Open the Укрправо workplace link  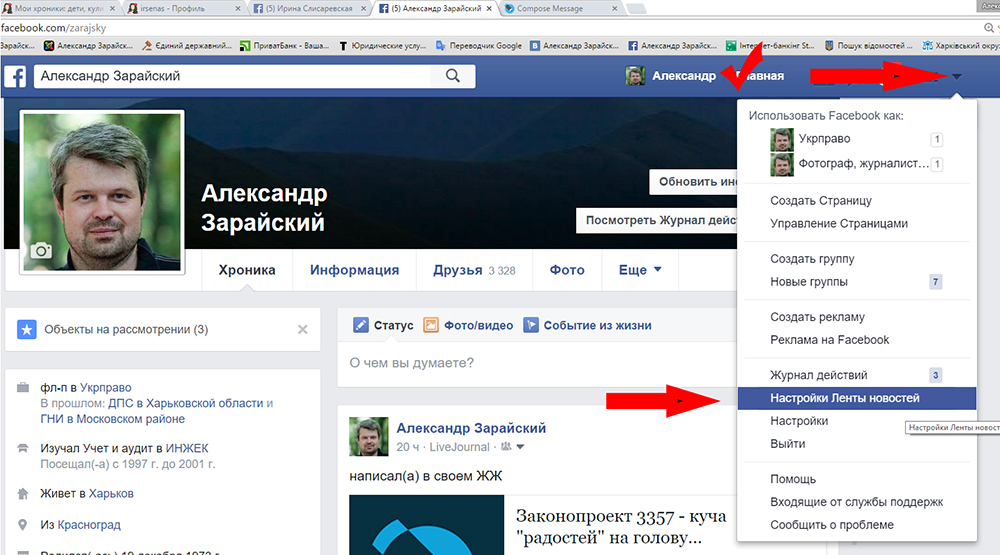pos(105,387)
